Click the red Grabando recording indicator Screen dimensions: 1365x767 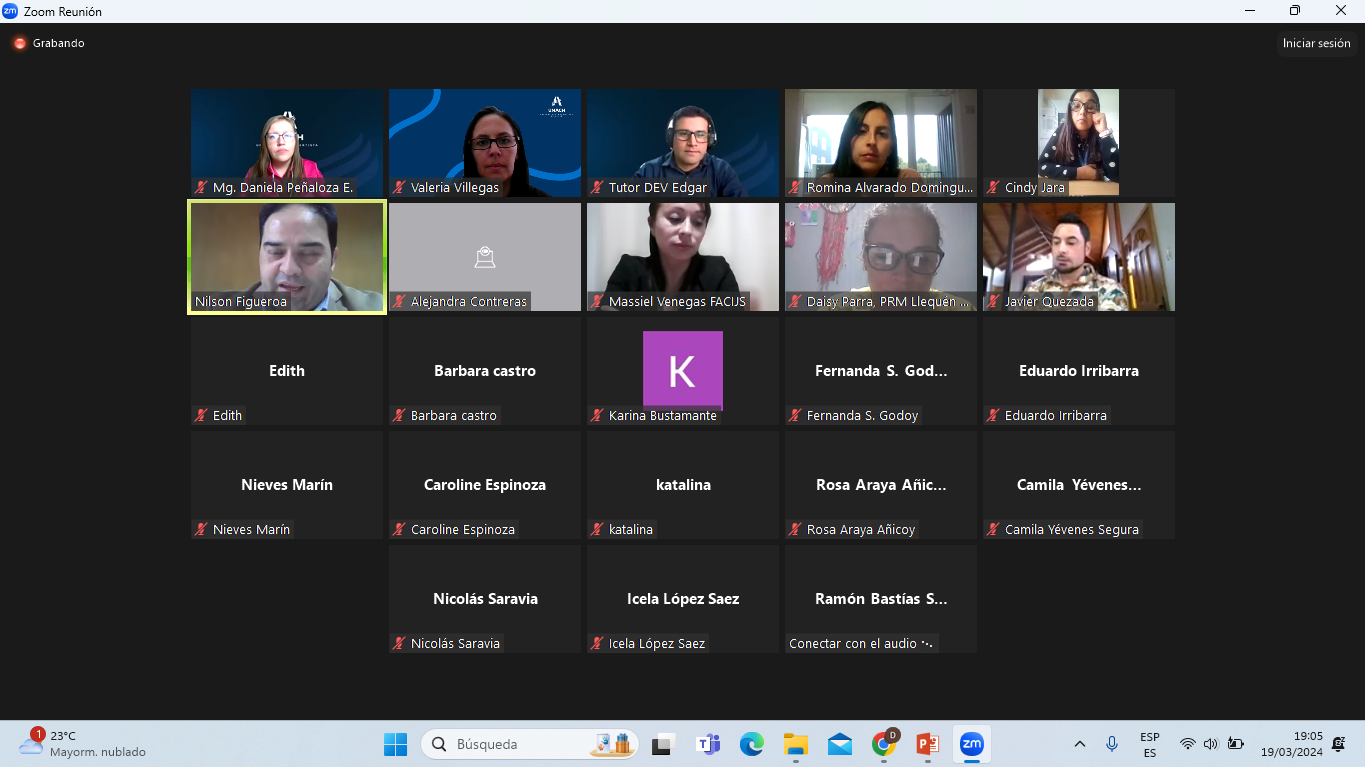[20, 43]
